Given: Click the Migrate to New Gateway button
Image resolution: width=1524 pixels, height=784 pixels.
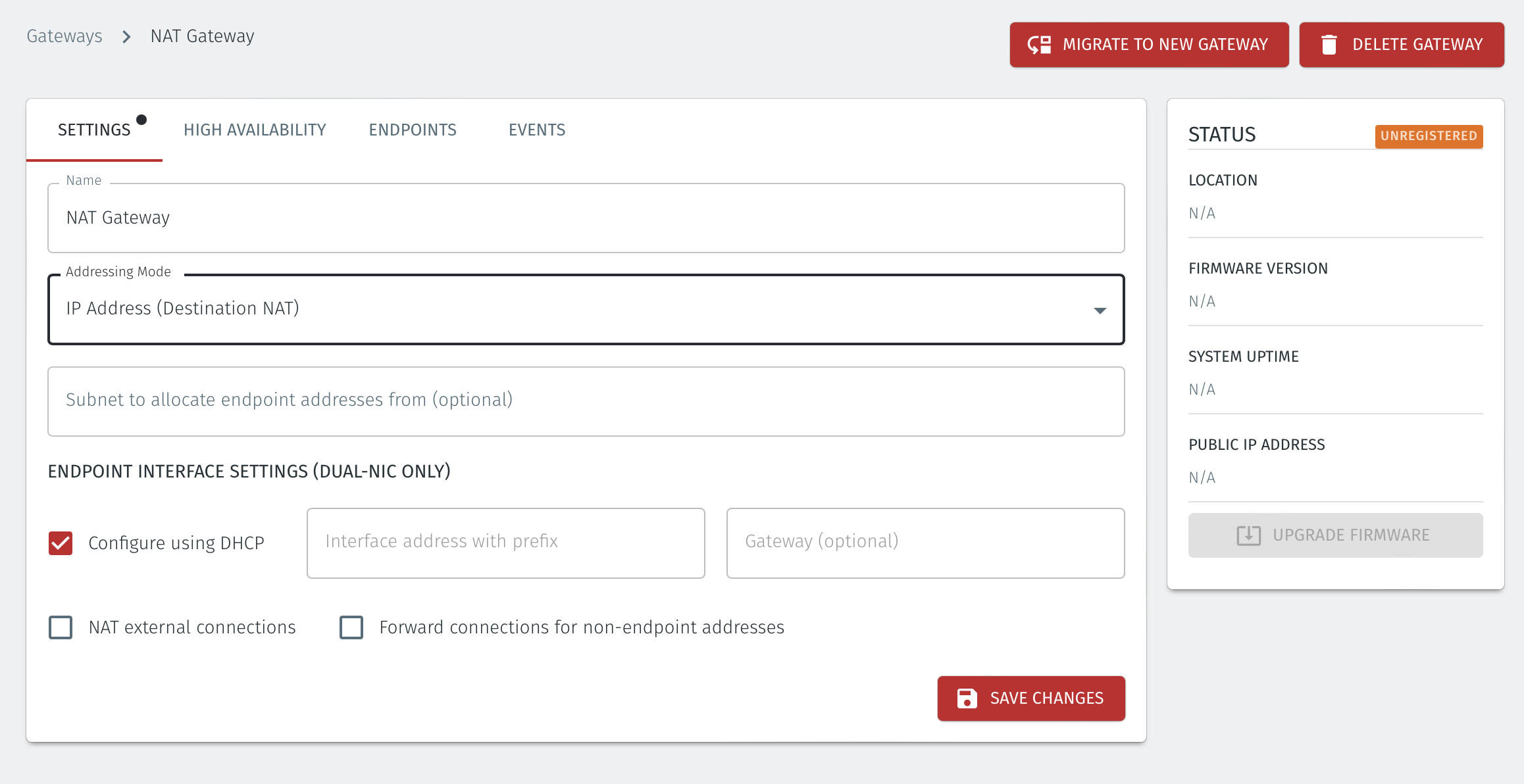Looking at the screenshot, I should (x=1149, y=44).
